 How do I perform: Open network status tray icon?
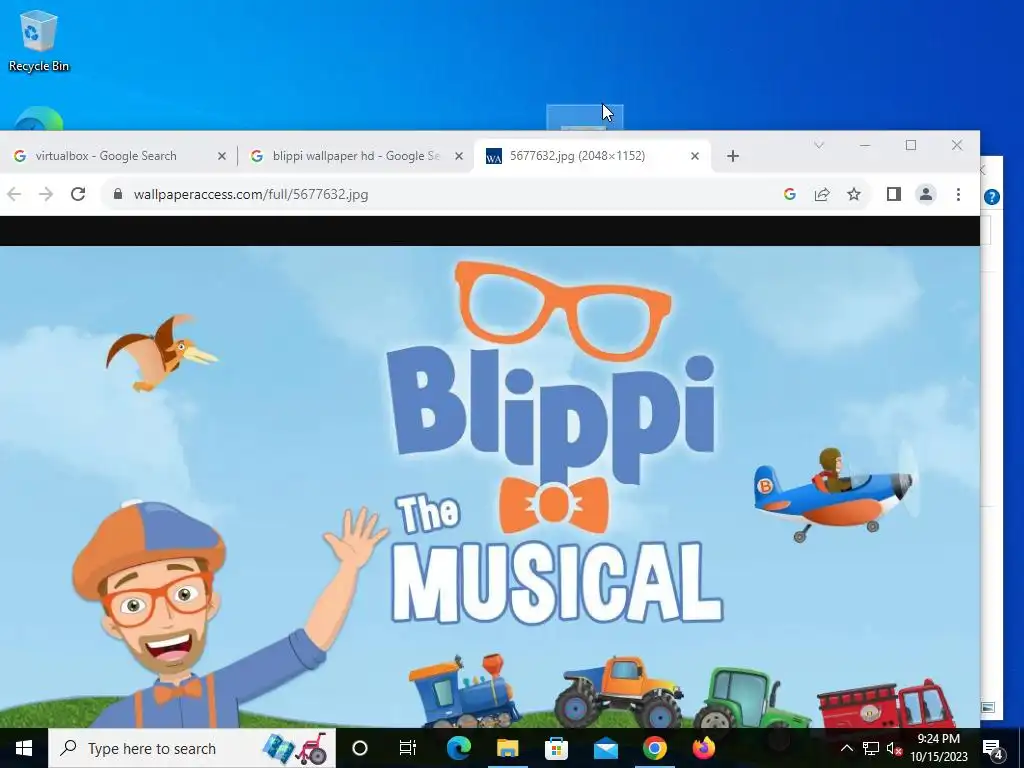pyautogui.click(x=871, y=748)
